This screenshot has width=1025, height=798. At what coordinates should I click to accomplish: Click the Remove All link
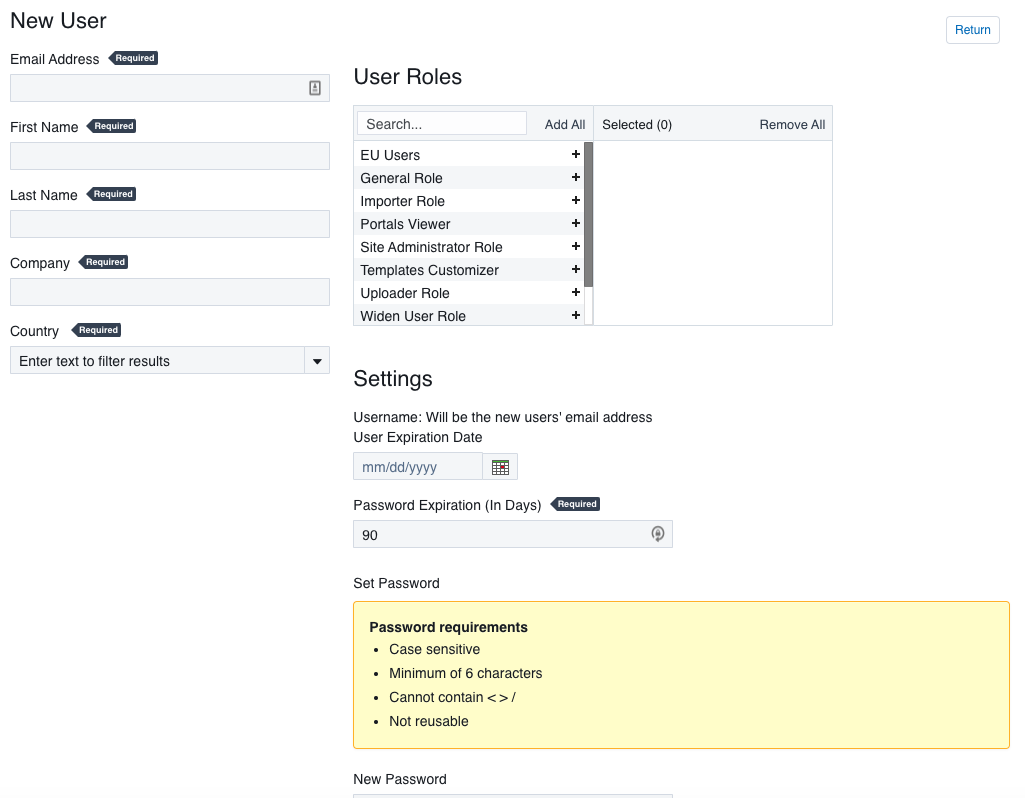[792, 124]
